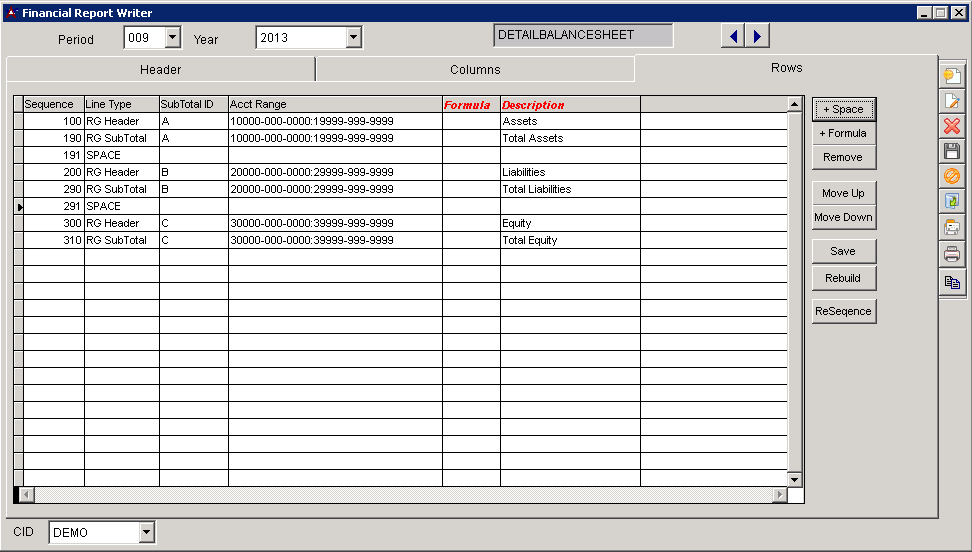The width and height of the screenshot is (972, 552).
Task: Click the orange cancel circle icon
Action: (x=952, y=176)
